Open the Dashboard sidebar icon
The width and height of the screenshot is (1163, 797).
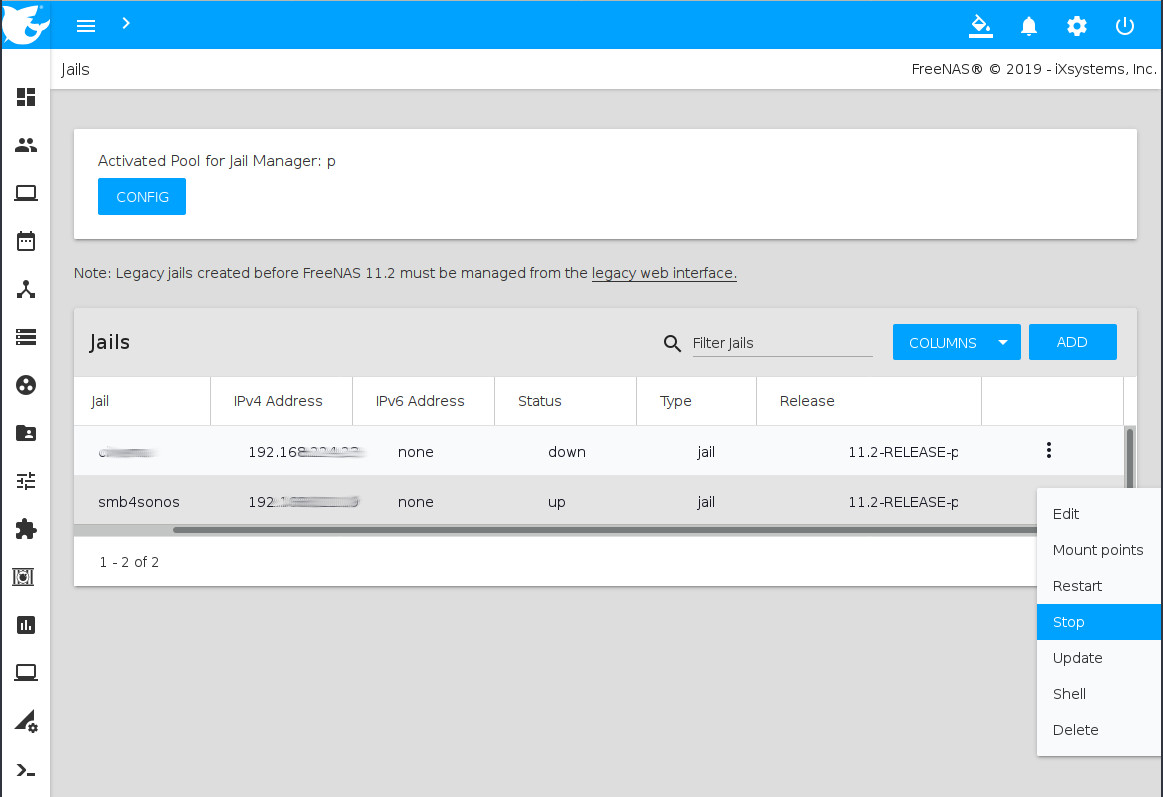pyautogui.click(x=26, y=97)
